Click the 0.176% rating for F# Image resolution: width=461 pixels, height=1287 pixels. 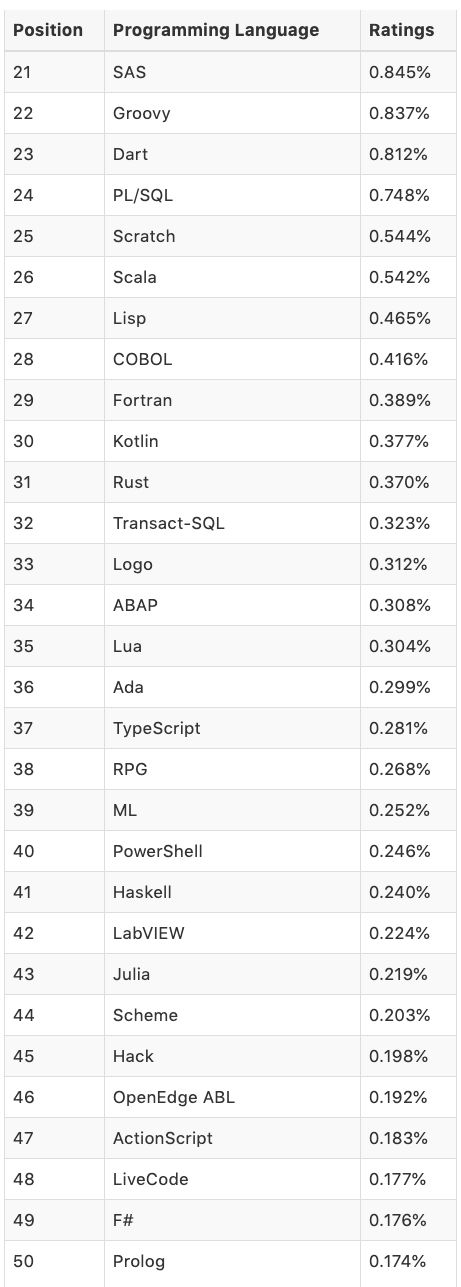[x=398, y=1220]
